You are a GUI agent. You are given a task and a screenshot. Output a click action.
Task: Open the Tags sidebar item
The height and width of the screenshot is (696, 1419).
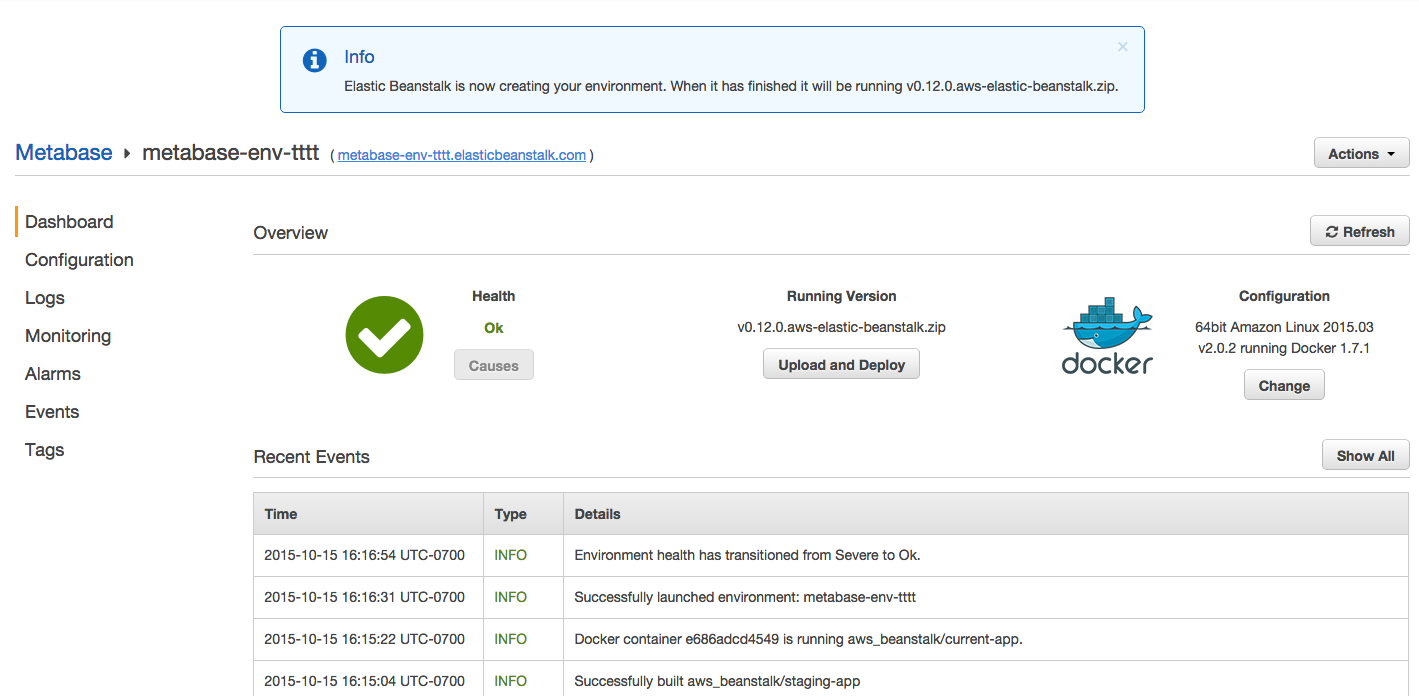tap(45, 450)
